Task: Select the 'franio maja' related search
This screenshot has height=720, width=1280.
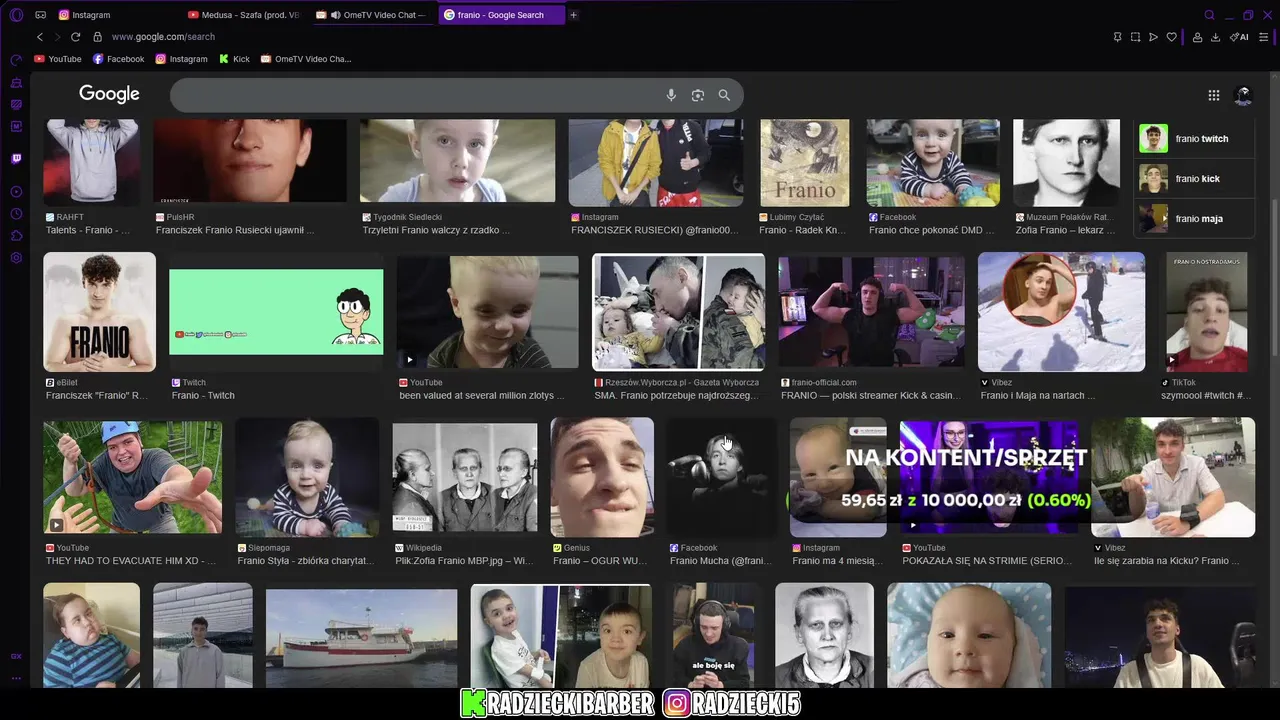Action: [1194, 219]
